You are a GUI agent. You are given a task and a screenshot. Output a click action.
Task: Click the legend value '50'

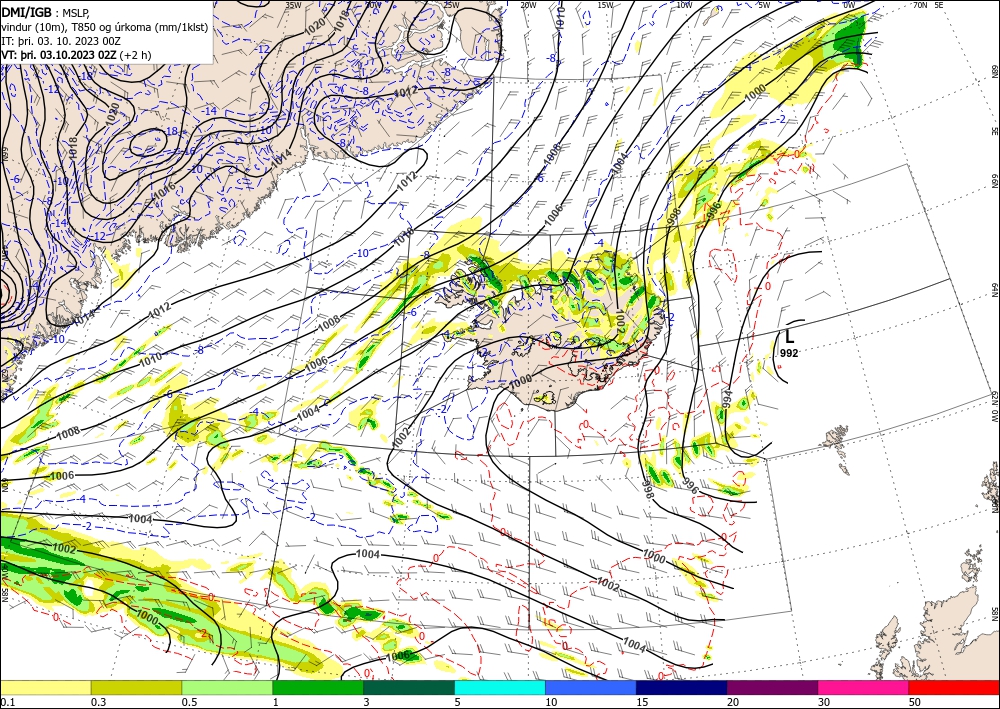click(x=915, y=702)
